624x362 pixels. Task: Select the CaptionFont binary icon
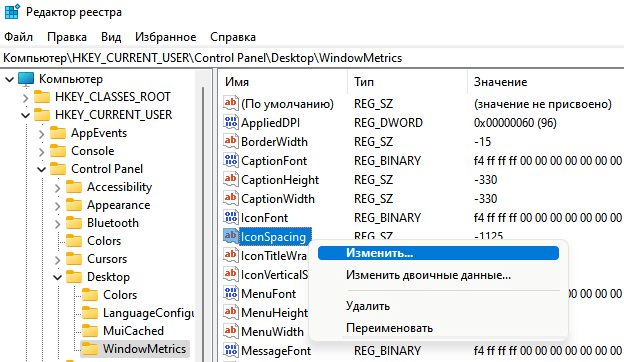tap(231, 160)
